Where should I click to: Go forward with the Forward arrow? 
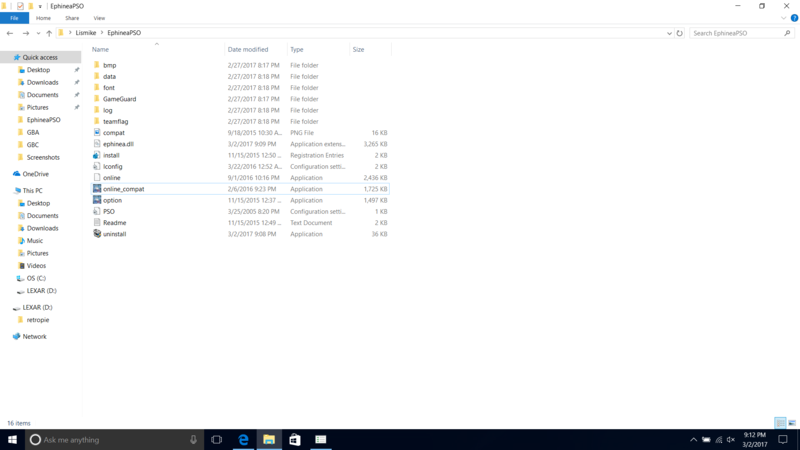26,33
